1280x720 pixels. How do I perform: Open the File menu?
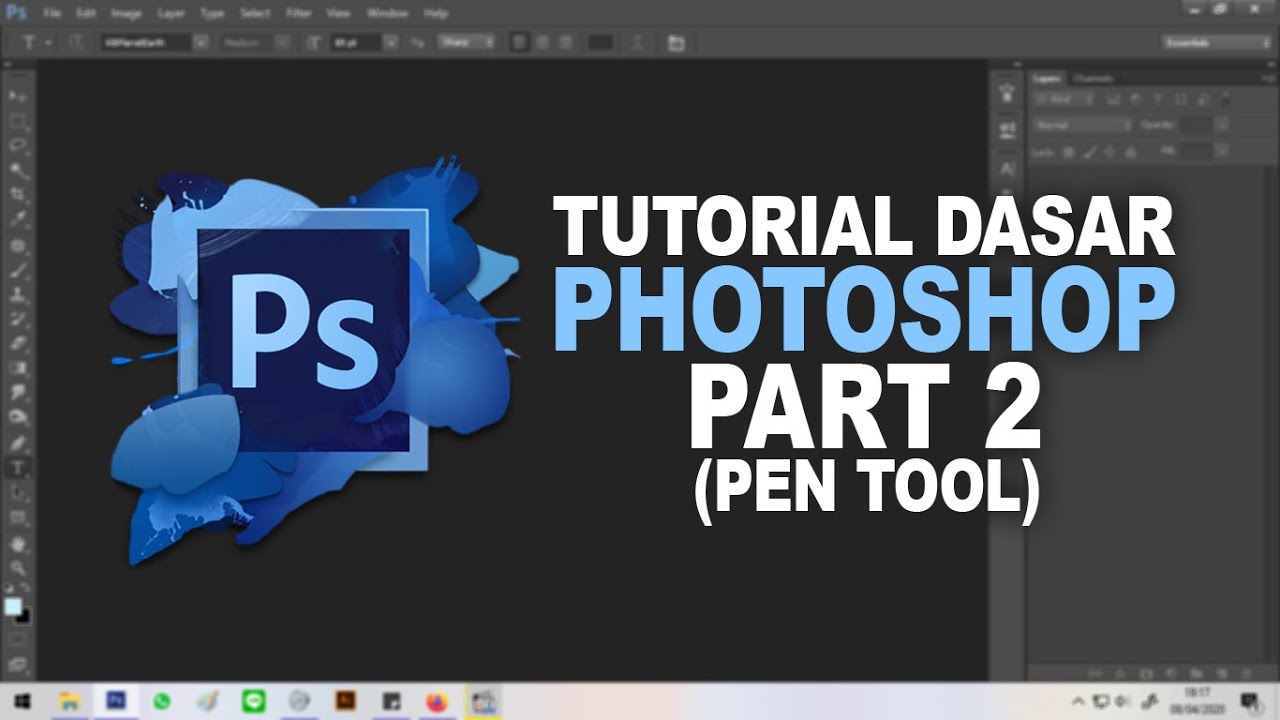52,14
